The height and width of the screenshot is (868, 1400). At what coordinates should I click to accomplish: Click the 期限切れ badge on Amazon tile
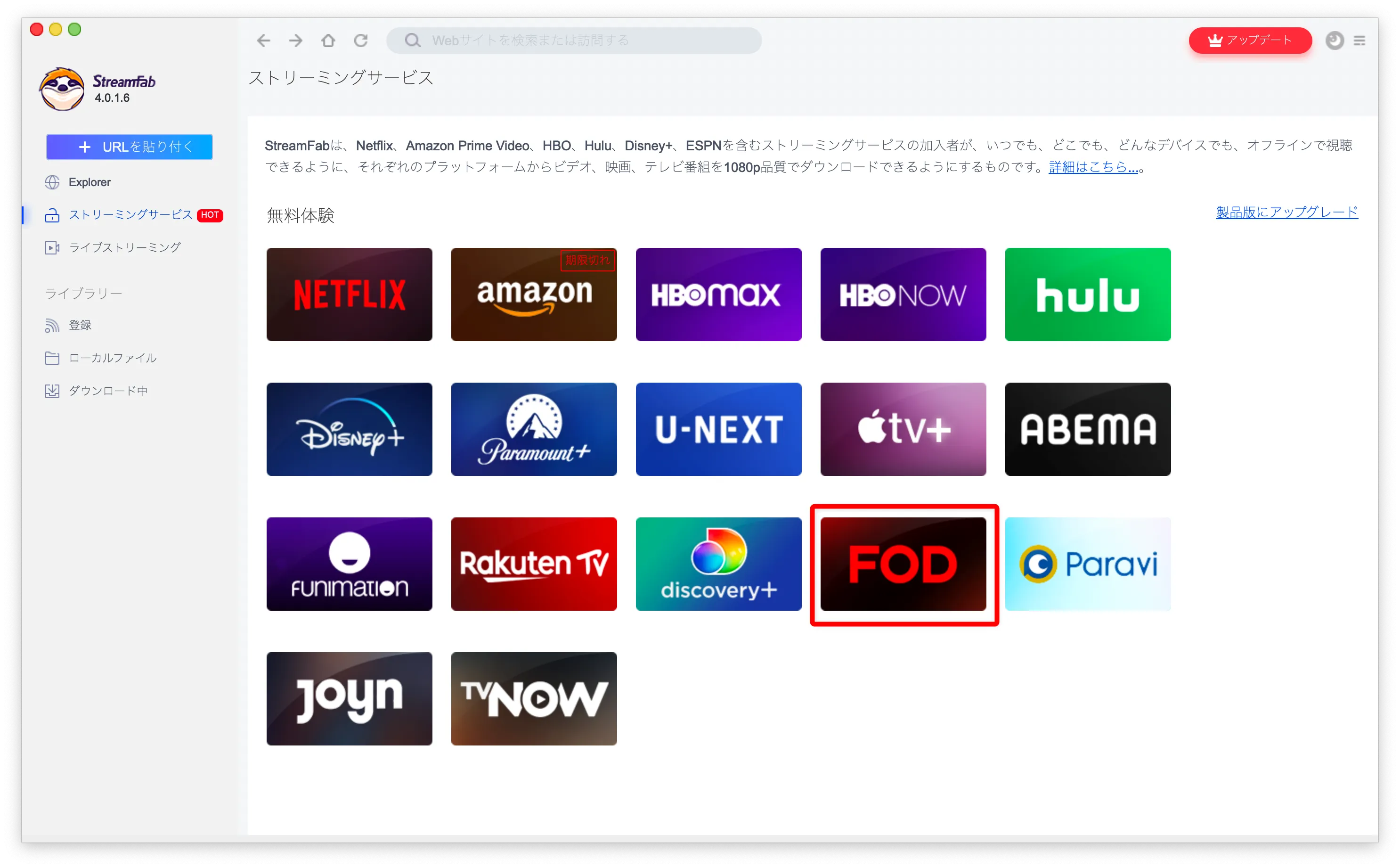(x=587, y=260)
